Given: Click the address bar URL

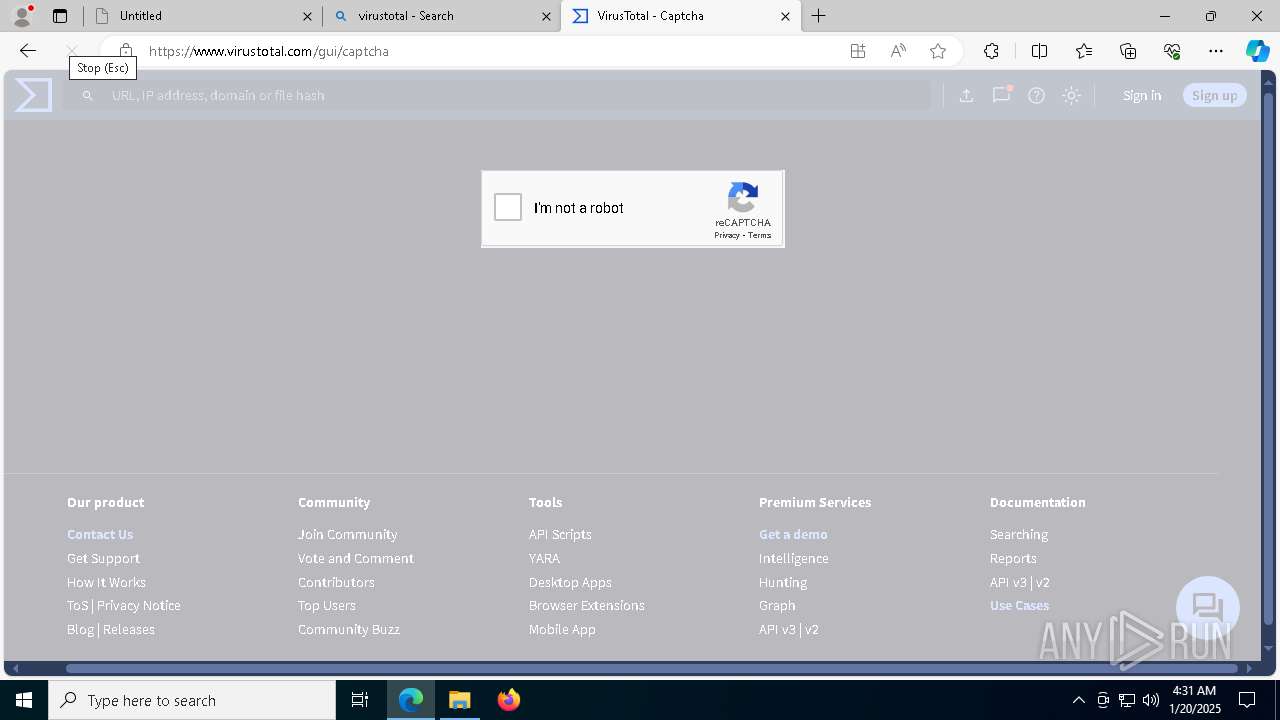Looking at the screenshot, I should pyautogui.click(x=269, y=51).
